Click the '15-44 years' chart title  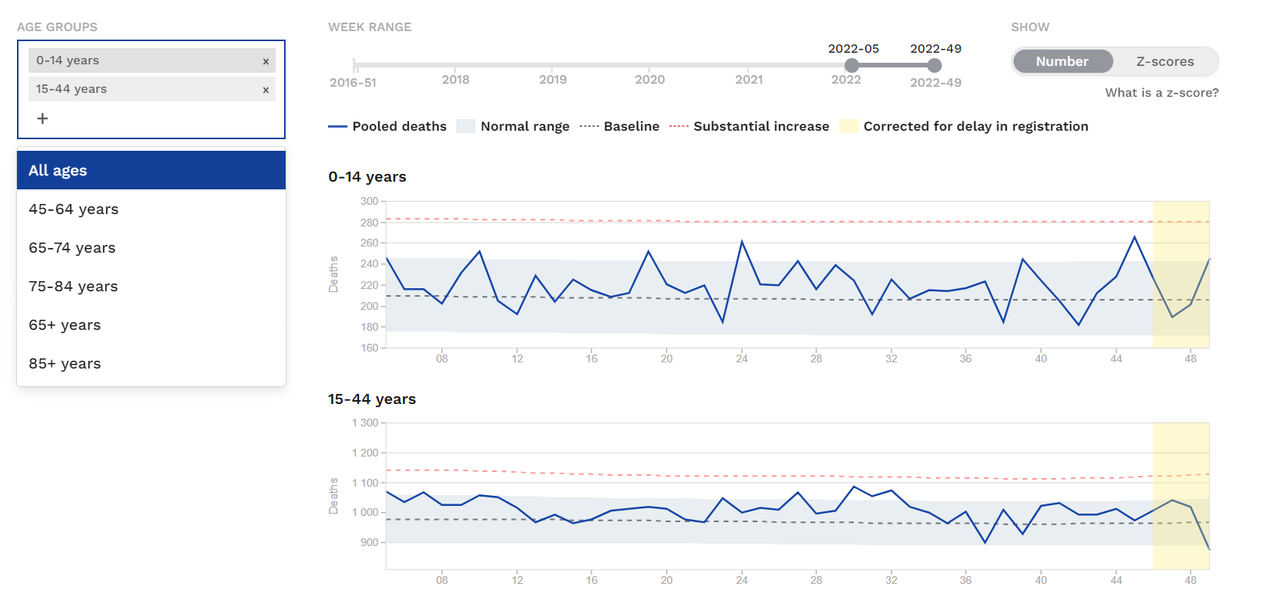tap(372, 399)
